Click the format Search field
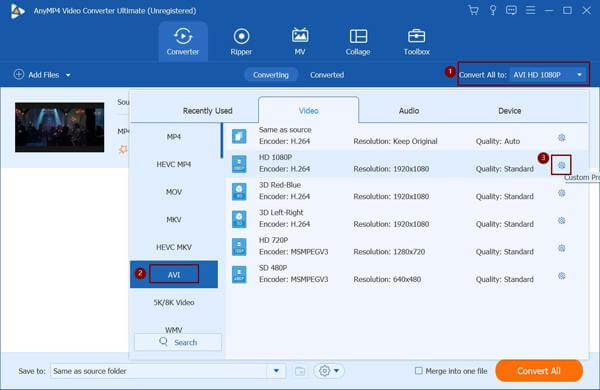600x390 pixels. point(178,342)
